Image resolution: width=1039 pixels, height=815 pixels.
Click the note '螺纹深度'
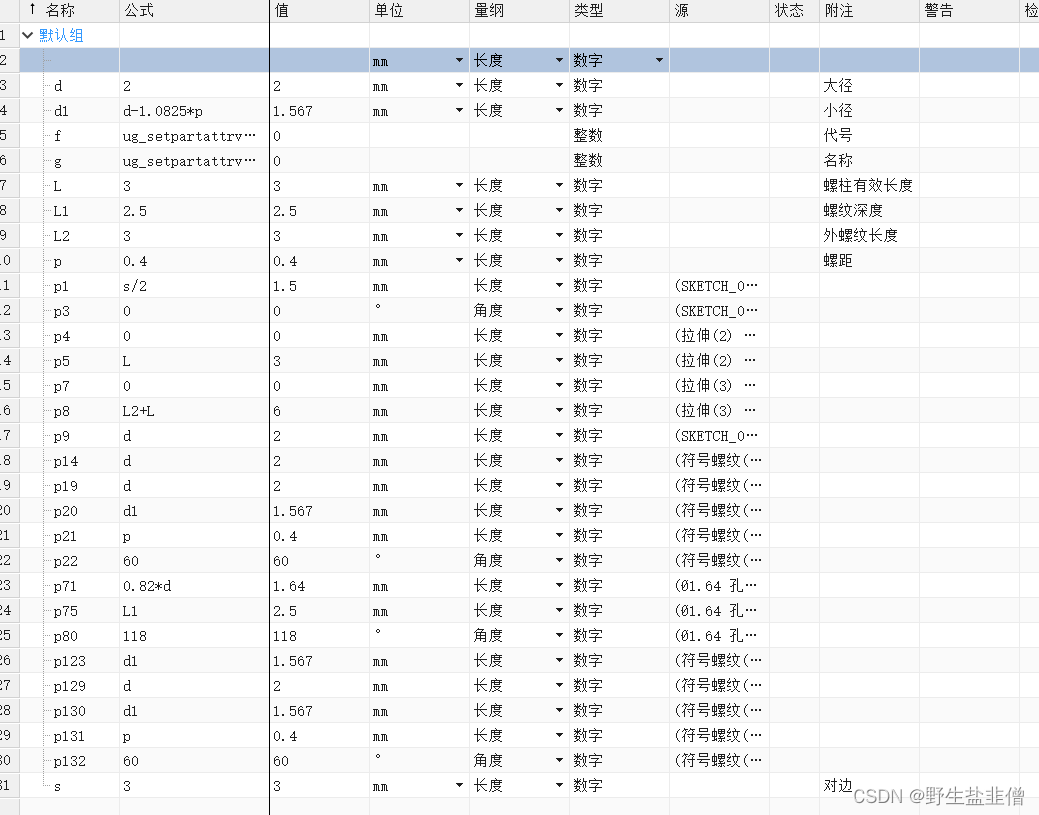point(853,210)
